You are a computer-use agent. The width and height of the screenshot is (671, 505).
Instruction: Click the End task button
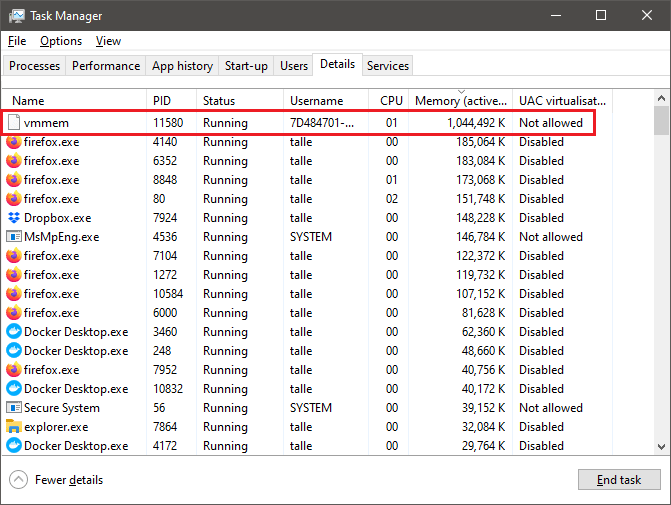pos(619,480)
